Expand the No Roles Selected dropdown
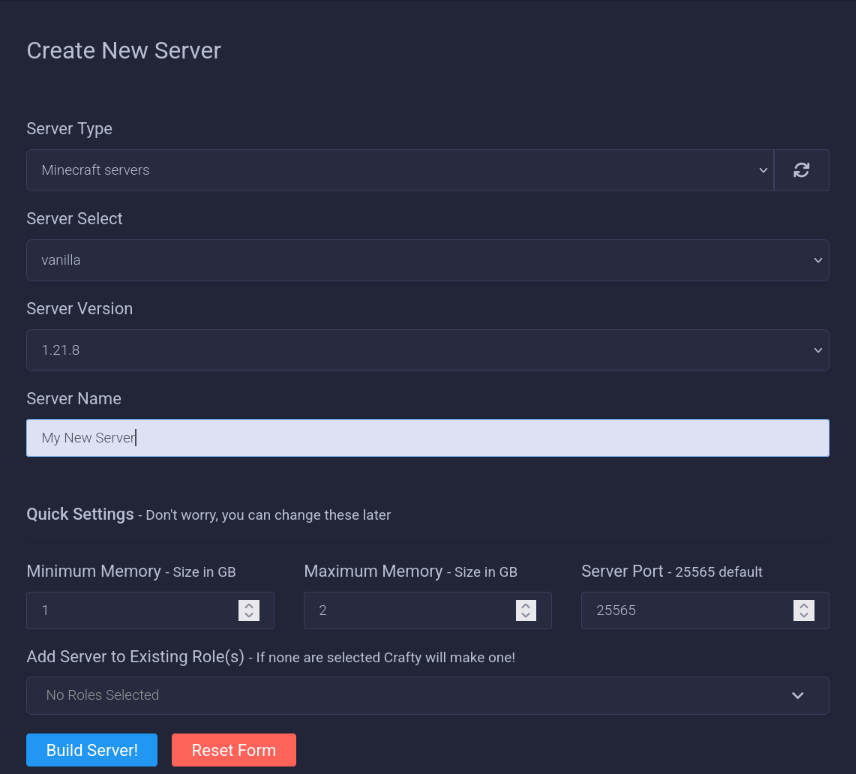 click(427, 695)
